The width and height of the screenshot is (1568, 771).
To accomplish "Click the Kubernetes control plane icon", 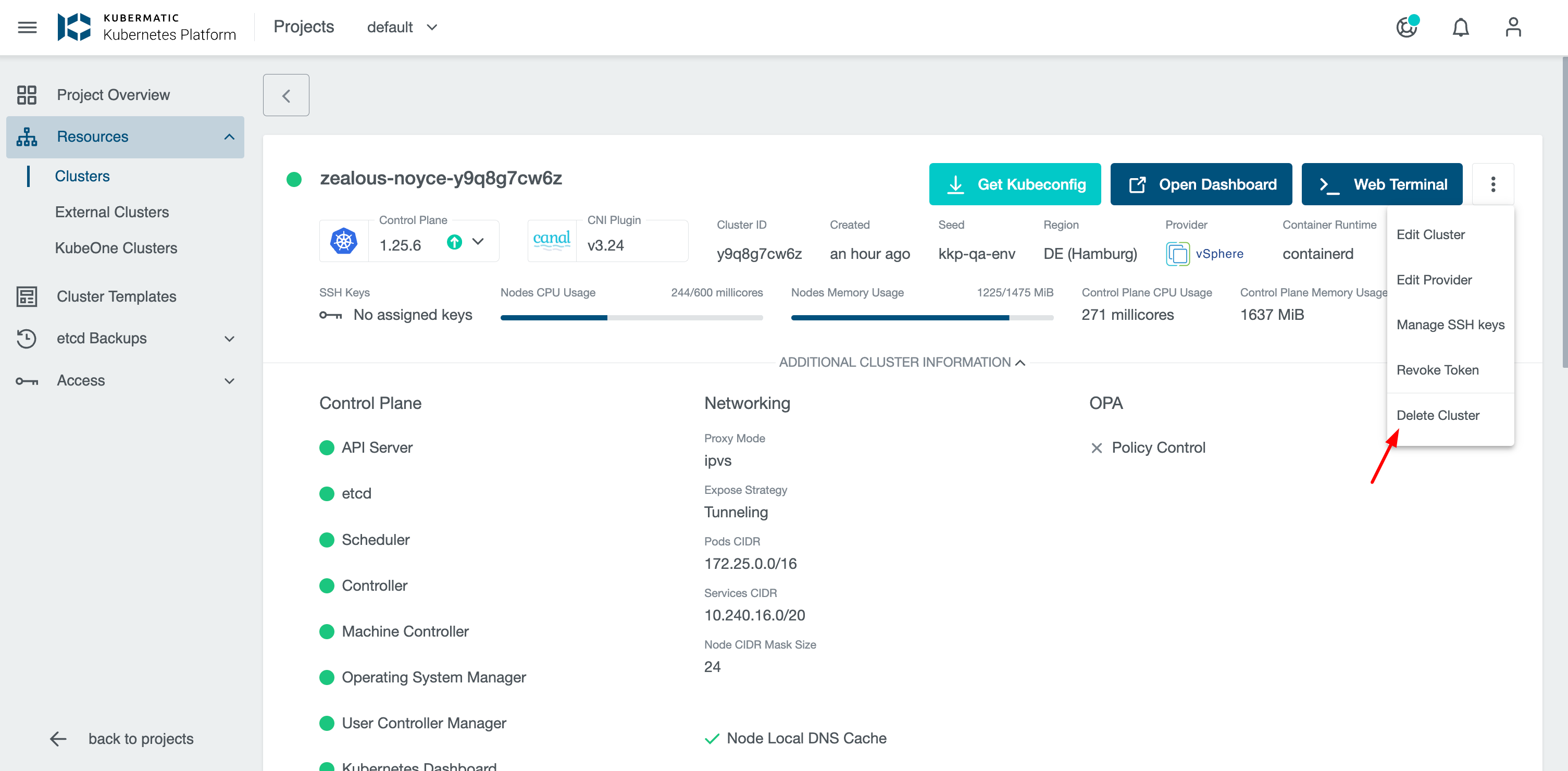I will [x=343, y=240].
